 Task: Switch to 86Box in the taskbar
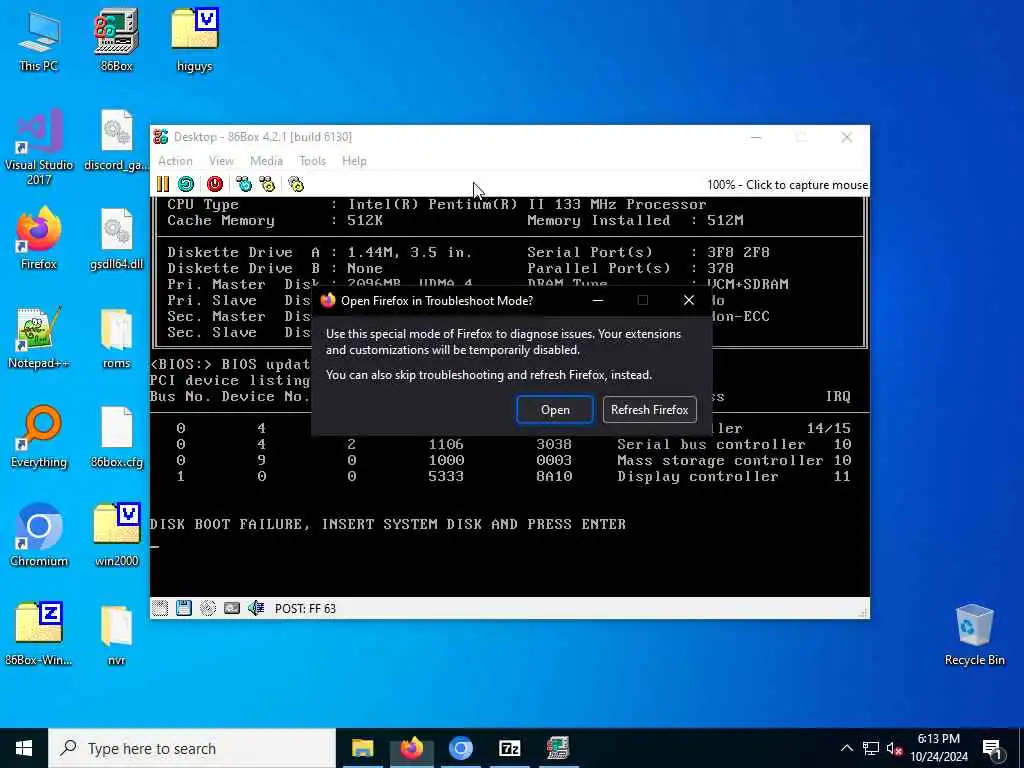pos(558,748)
